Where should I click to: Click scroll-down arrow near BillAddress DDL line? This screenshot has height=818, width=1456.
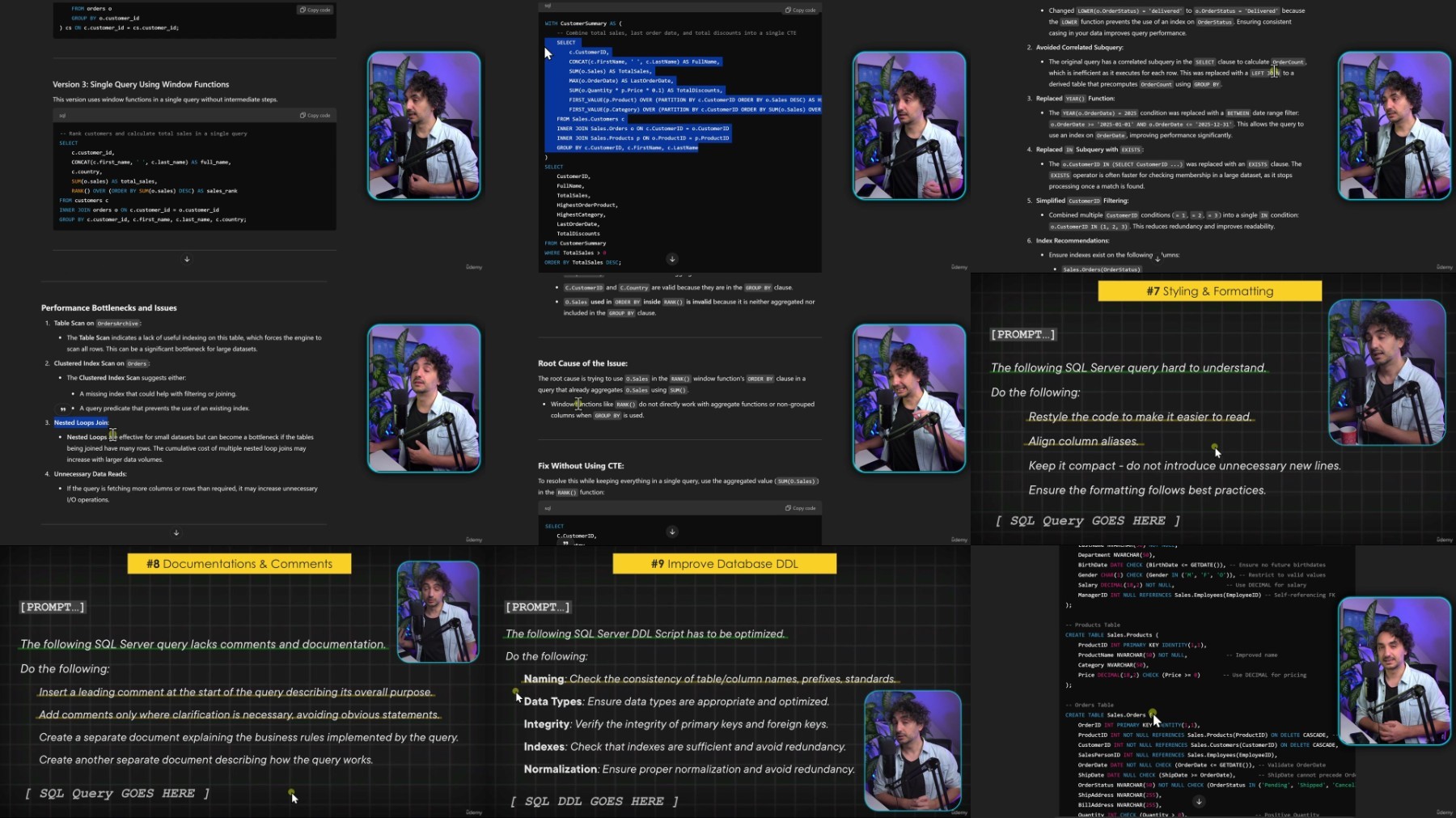click(1199, 802)
